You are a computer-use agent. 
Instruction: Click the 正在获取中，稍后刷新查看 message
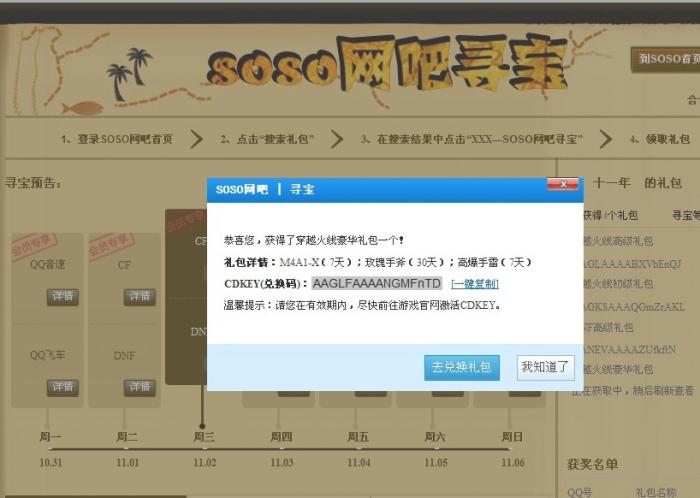tap(633, 391)
